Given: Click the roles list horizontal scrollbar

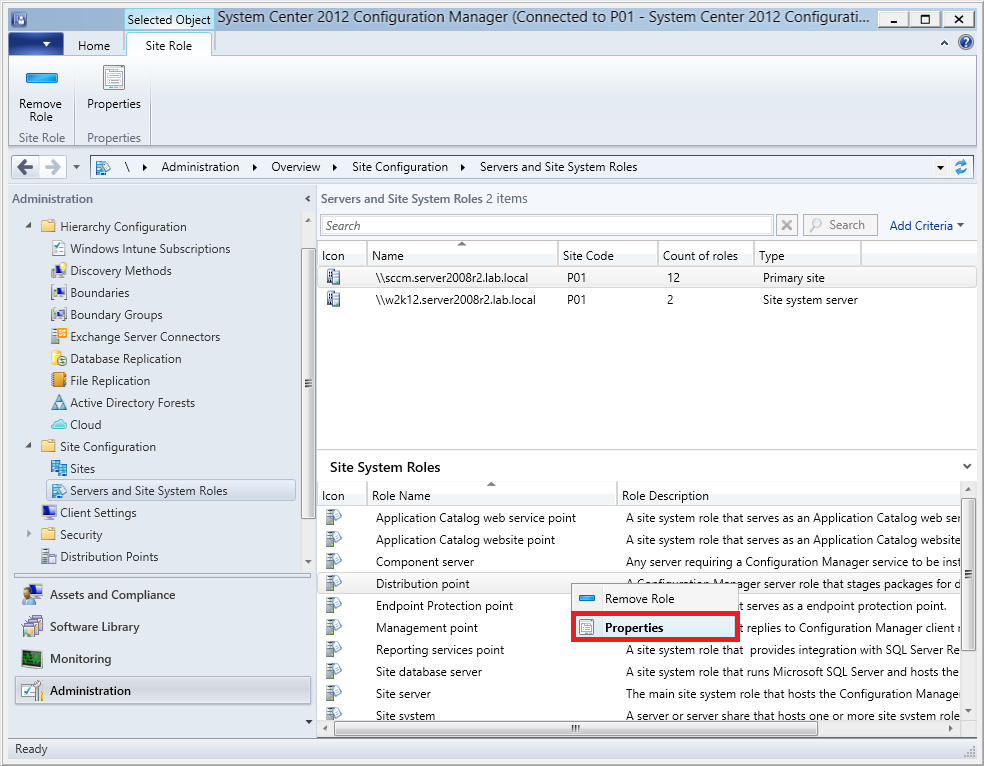Looking at the screenshot, I should (x=575, y=728).
